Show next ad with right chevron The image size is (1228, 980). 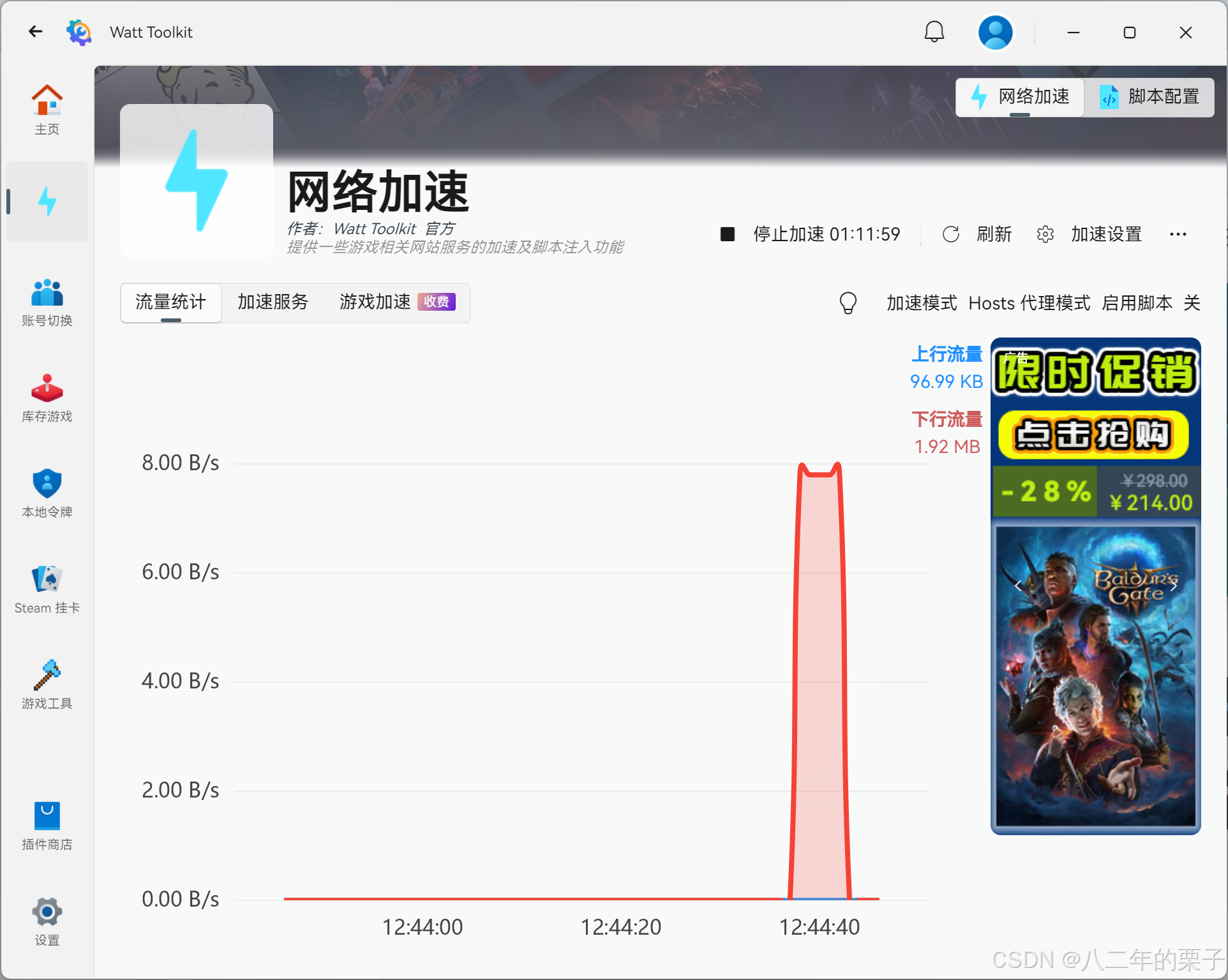(x=1173, y=585)
